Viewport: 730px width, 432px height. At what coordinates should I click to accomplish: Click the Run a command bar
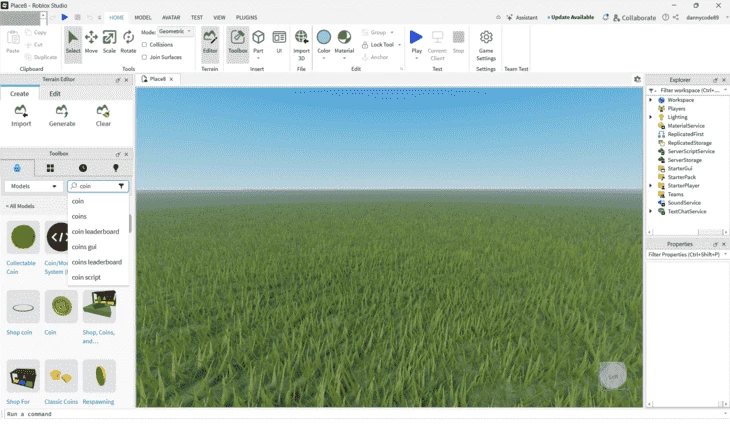[363, 414]
